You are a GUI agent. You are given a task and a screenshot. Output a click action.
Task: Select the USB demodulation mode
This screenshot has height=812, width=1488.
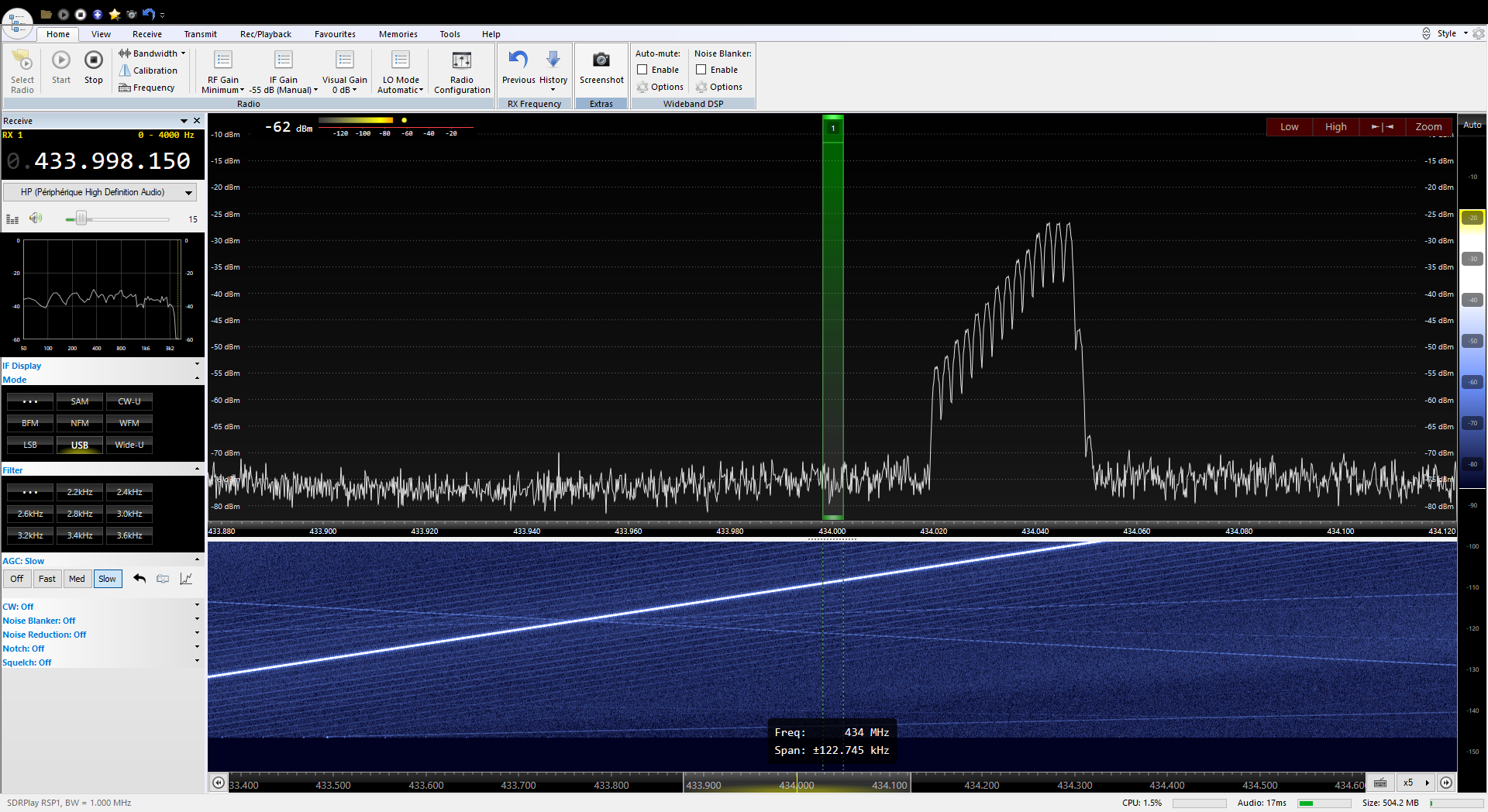(80, 445)
